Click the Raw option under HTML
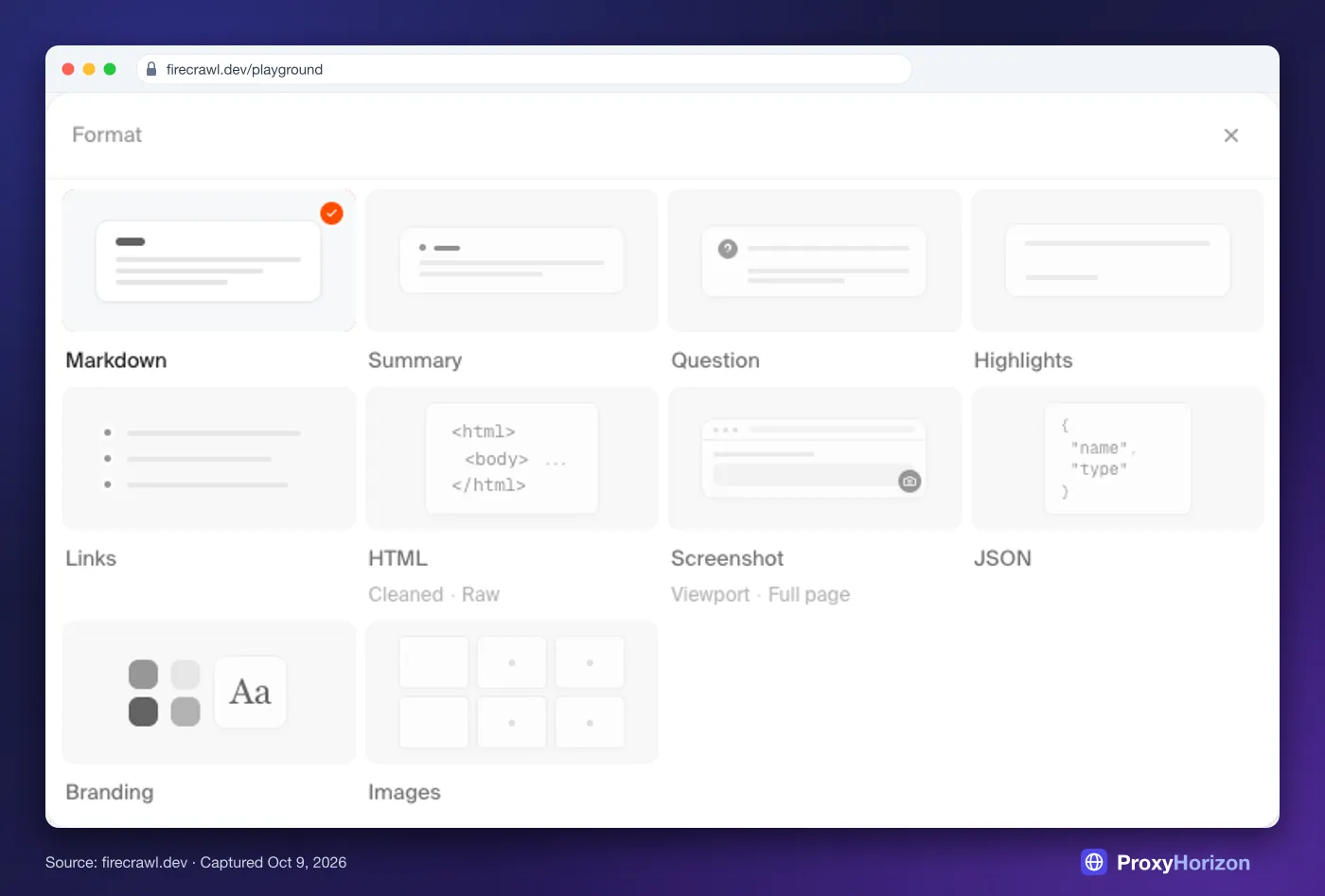The width and height of the screenshot is (1325, 896). pyautogui.click(x=481, y=594)
